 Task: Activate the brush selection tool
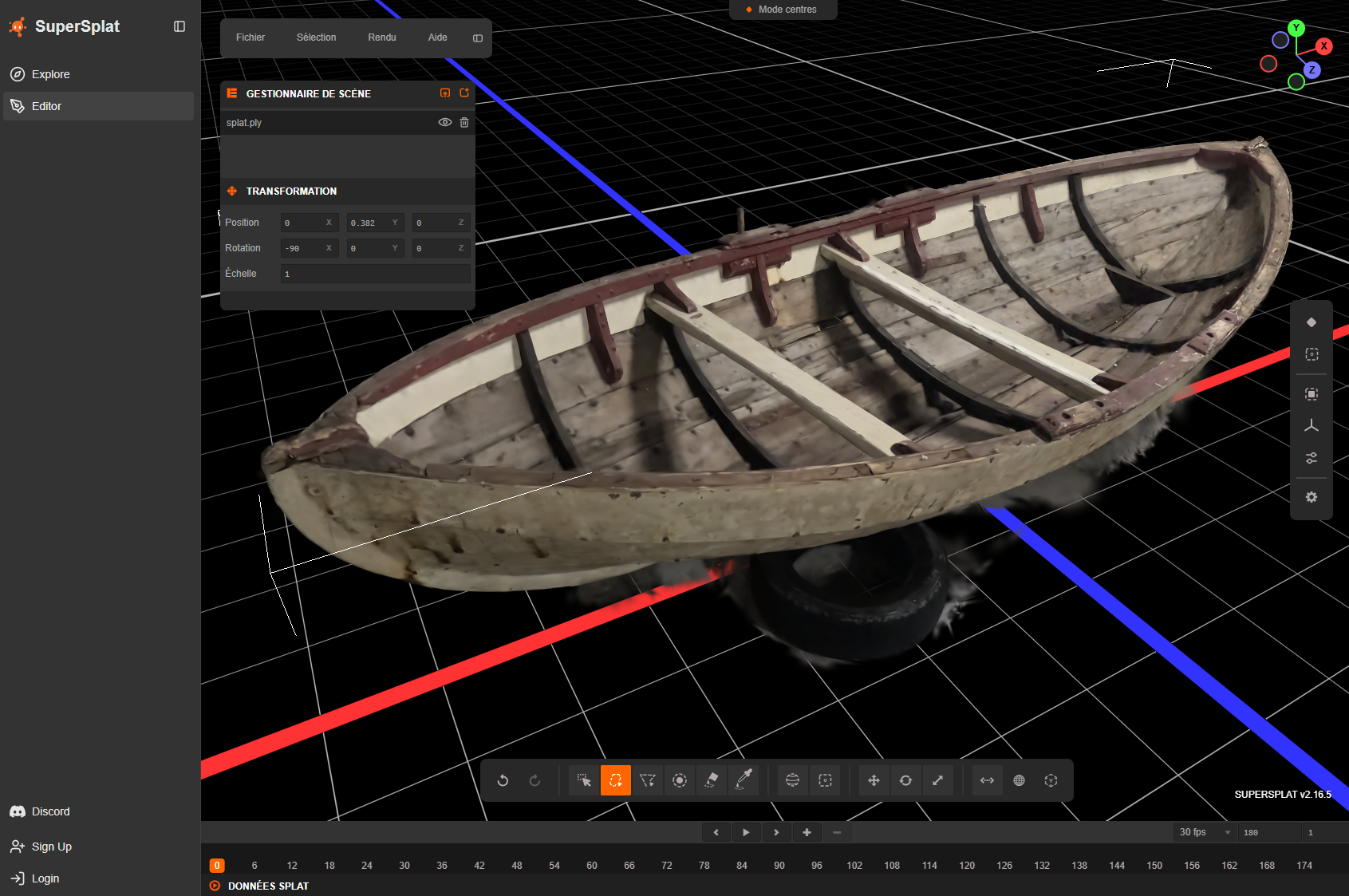click(x=680, y=780)
